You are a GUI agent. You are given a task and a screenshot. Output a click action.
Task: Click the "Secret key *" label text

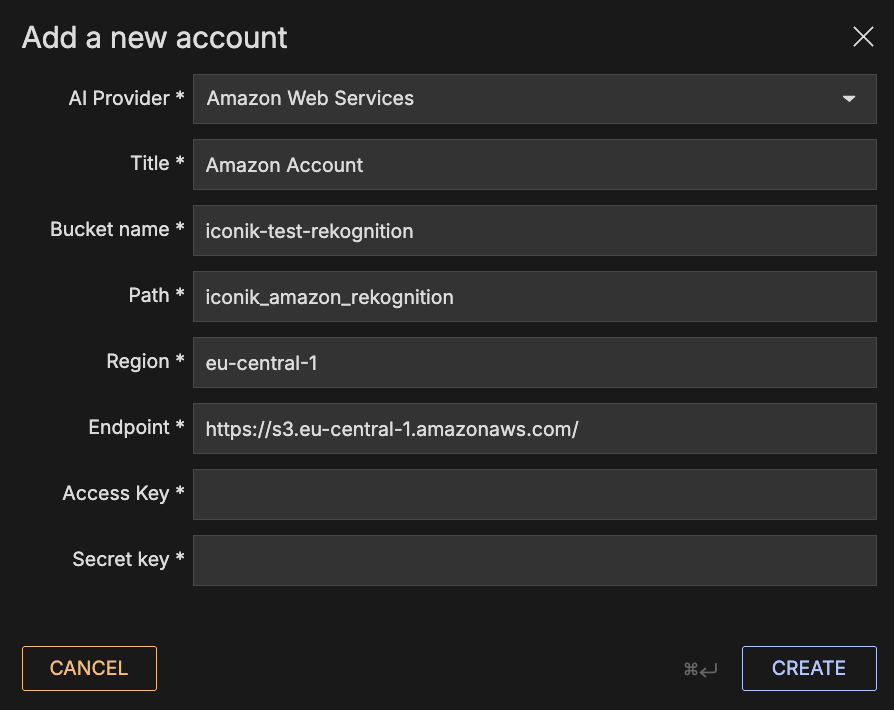point(128,560)
